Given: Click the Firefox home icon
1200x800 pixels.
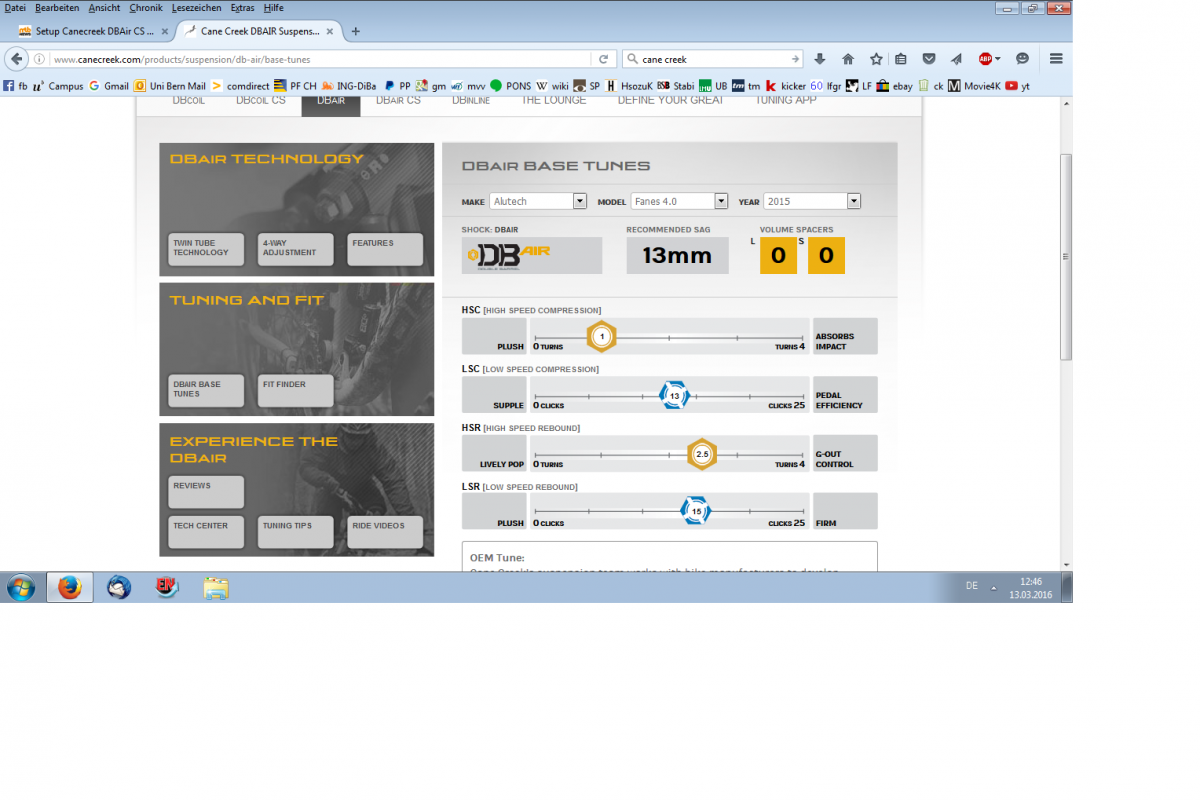Looking at the screenshot, I should point(848,59).
